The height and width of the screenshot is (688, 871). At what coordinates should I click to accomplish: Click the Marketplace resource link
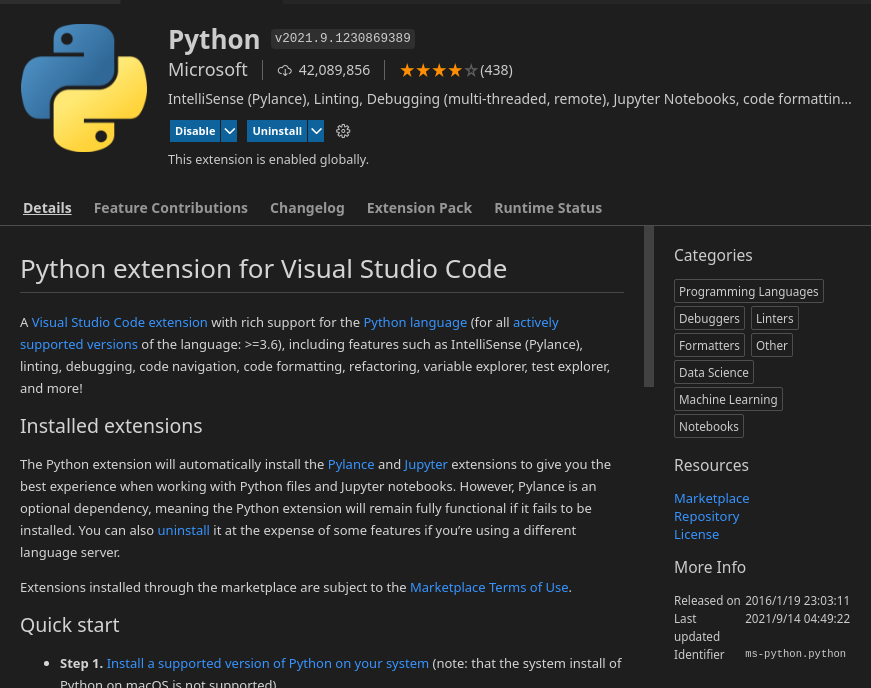(x=711, y=498)
